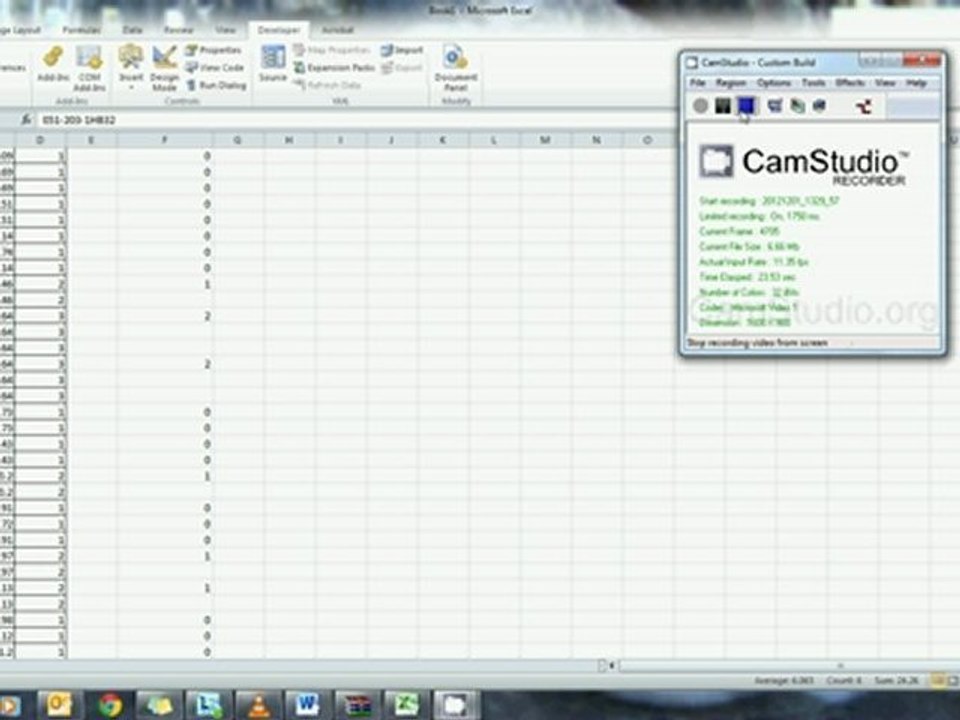Open Outlook from the taskbar
This screenshot has height=720, width=960.
[59, 705]
